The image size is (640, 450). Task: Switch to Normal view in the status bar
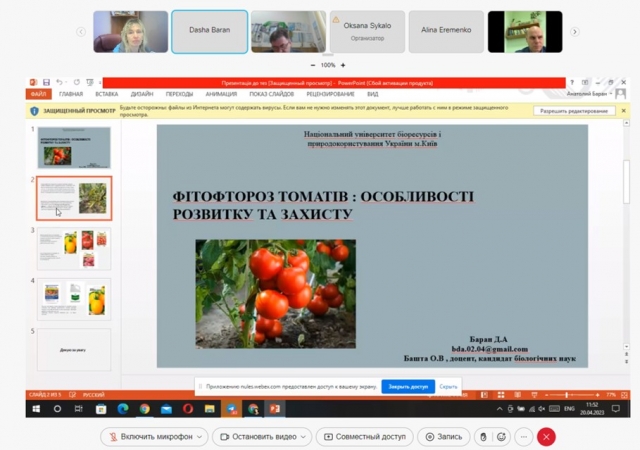coord(484,395)
